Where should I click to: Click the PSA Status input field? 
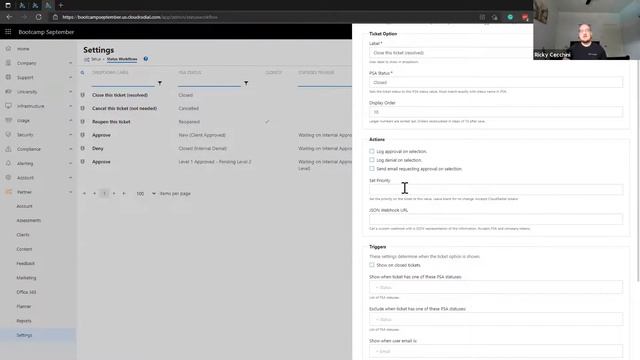496,82
